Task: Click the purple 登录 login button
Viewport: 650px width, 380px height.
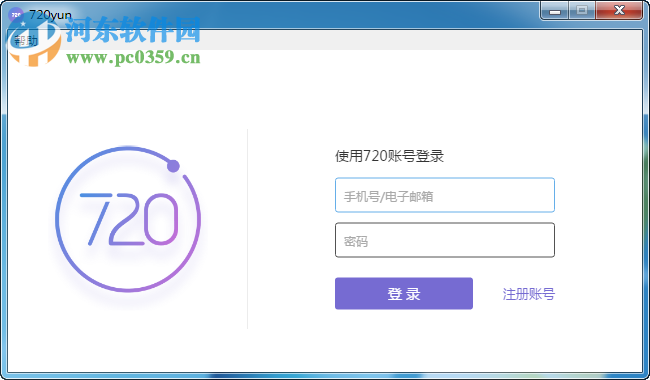Action: pyautogui.click(x=404, y=293)
